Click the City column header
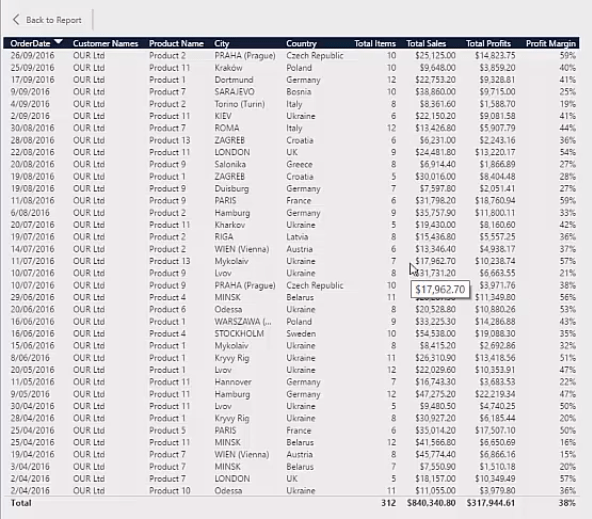Viewport: 592px width, 519px height. pyautogui.click(x=222, y=43)
